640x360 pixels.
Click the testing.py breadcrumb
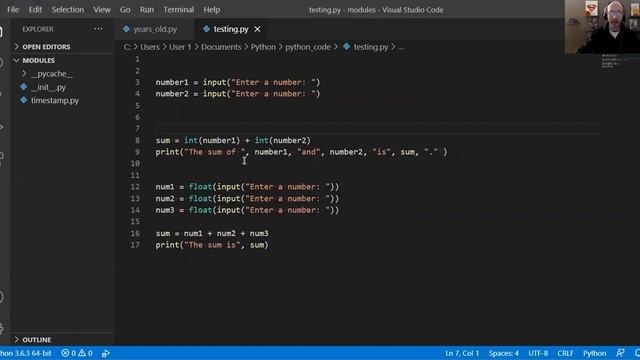[x=371, y=47]
